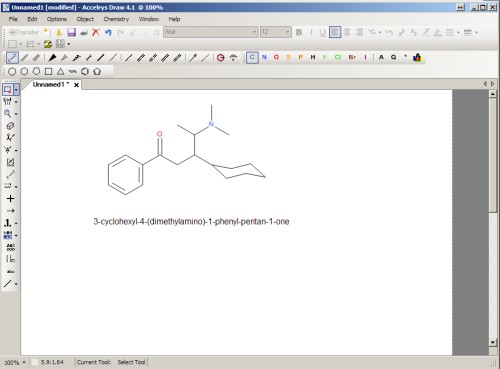Select the abc text tool in sidebar
The width and height of the screenshot is (500, 369).
click(10, 272)
